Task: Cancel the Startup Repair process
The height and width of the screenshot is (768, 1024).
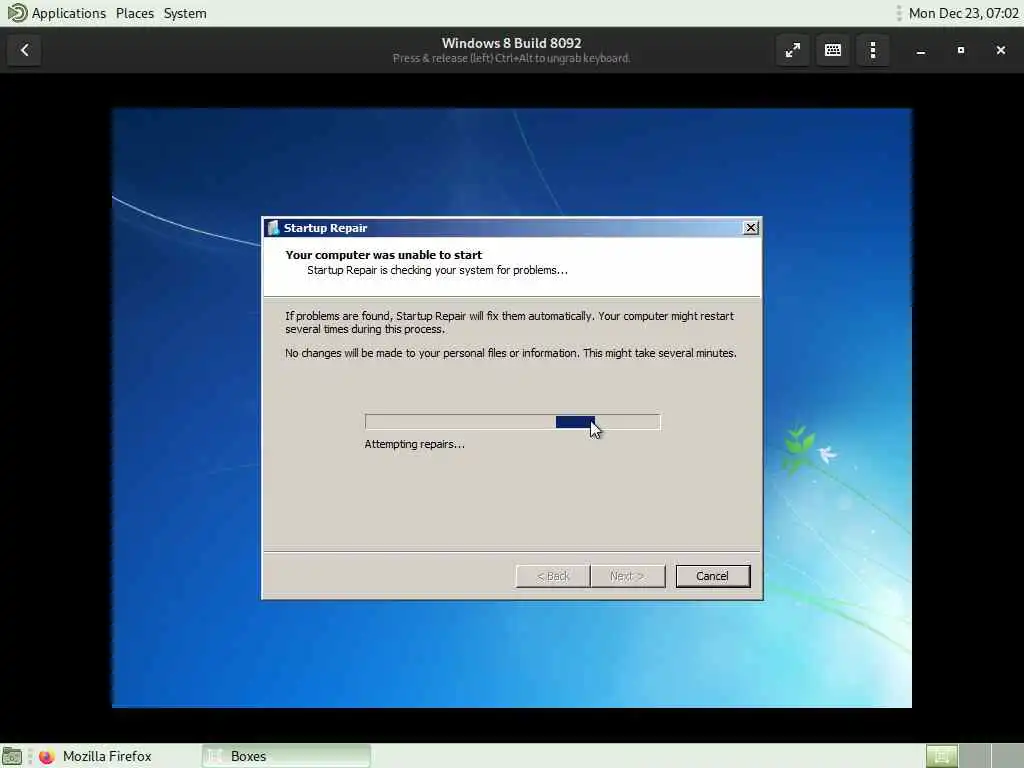Action: click(712, 576)
